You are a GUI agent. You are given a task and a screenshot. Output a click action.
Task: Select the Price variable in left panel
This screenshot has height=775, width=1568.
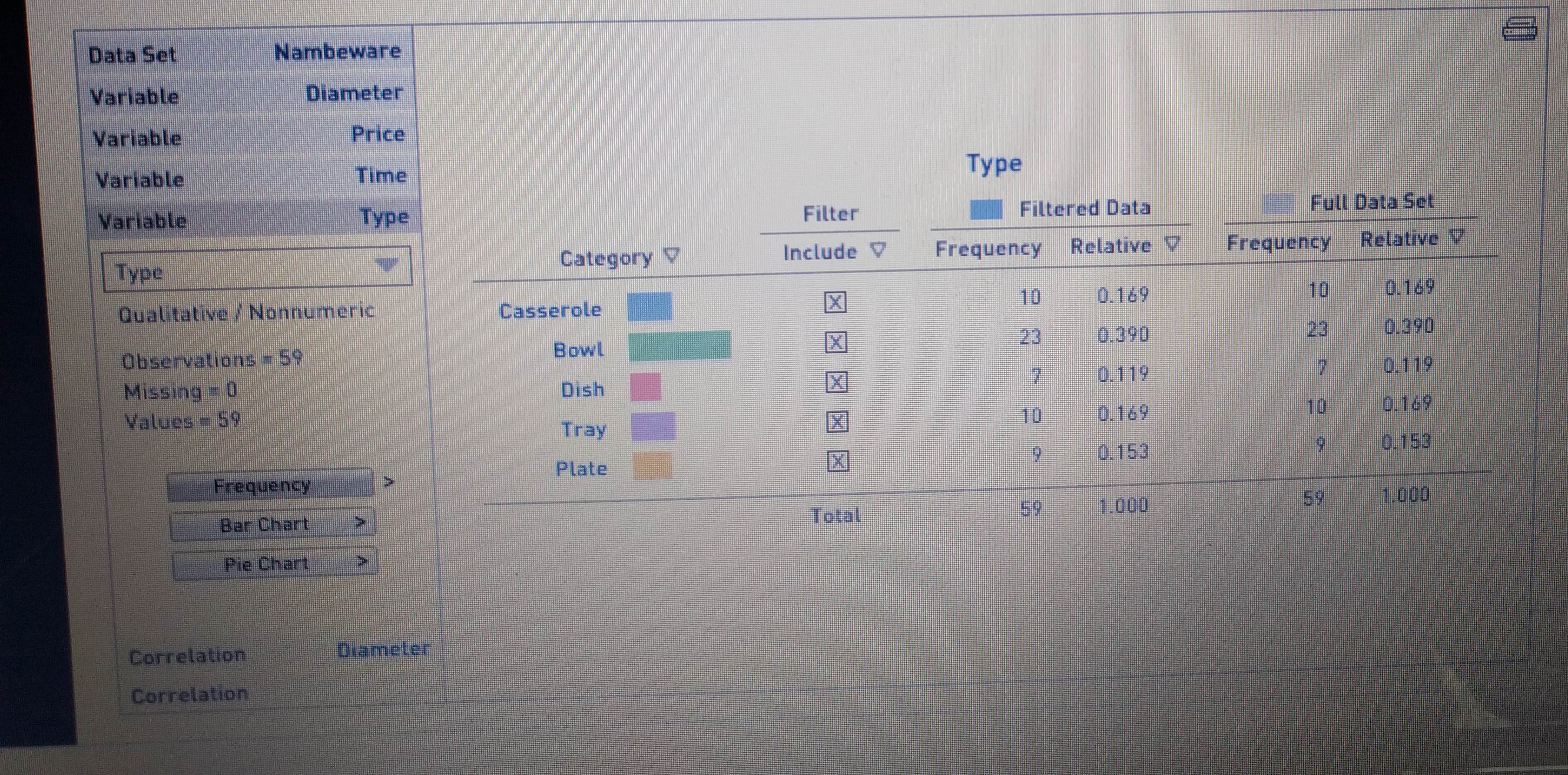tap(378, 134)
